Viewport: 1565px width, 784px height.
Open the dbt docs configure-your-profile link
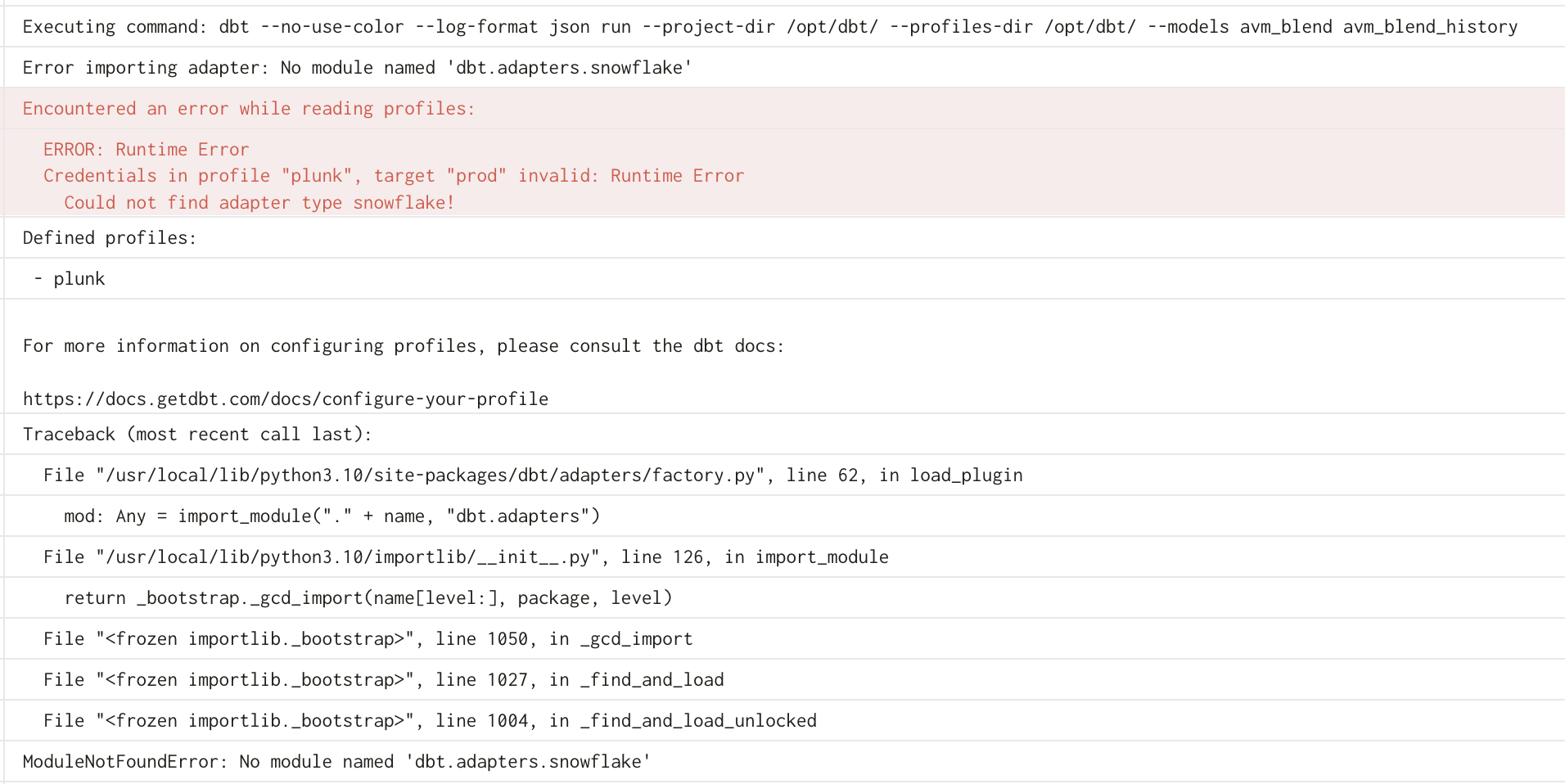(x=285, y=399)
